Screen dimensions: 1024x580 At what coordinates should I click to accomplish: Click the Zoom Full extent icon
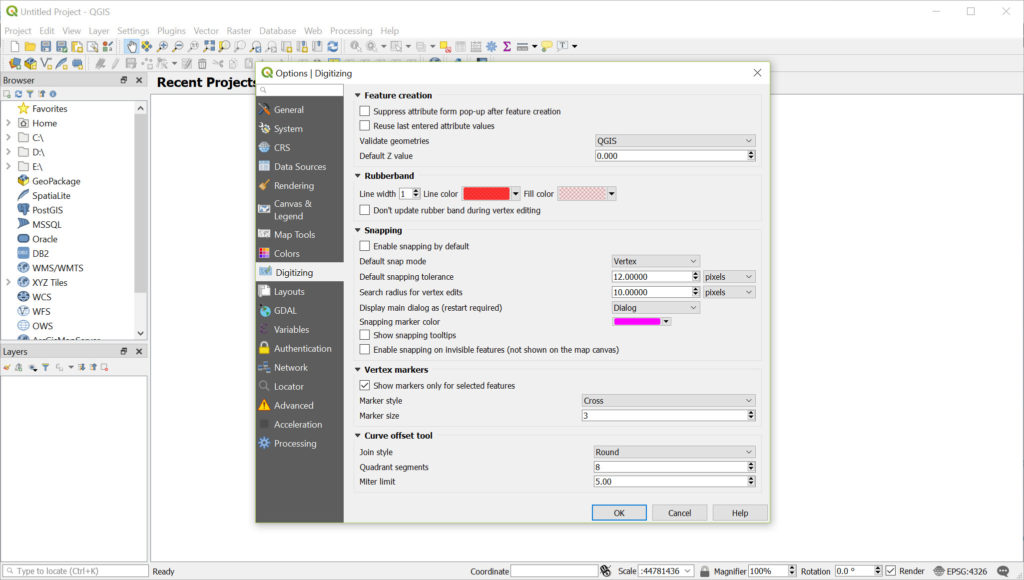pos(209,46)
